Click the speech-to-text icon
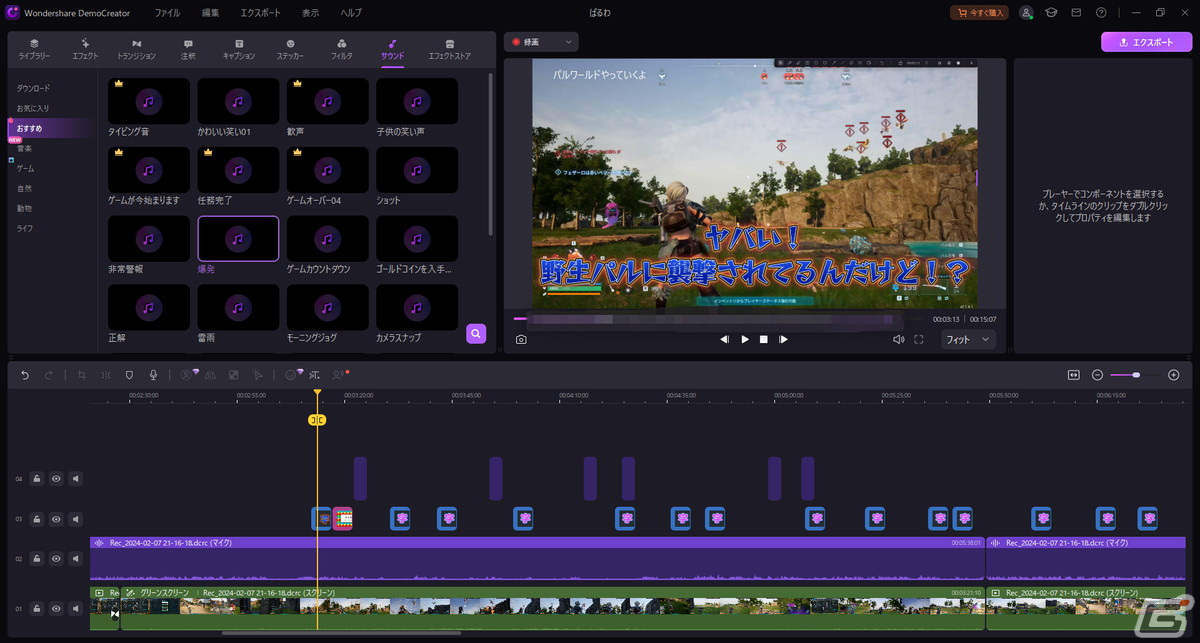The height and width of the screenshot is (643, 1200). [x=314, y=375]
